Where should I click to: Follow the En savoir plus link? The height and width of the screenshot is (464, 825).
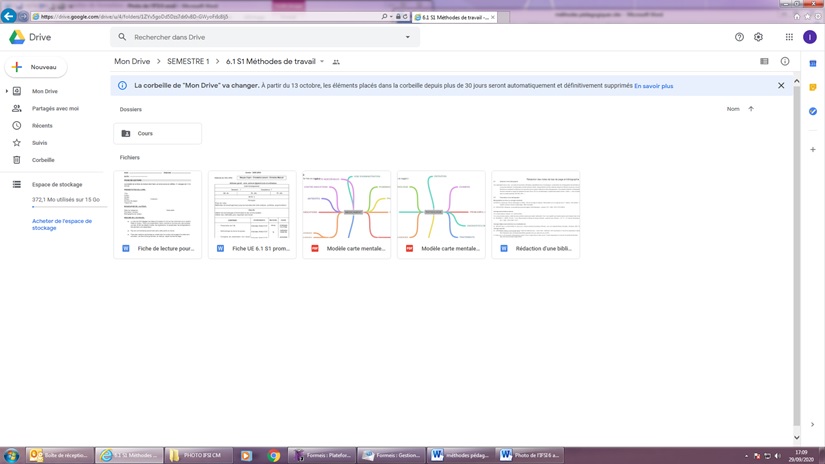click(653, 86)
